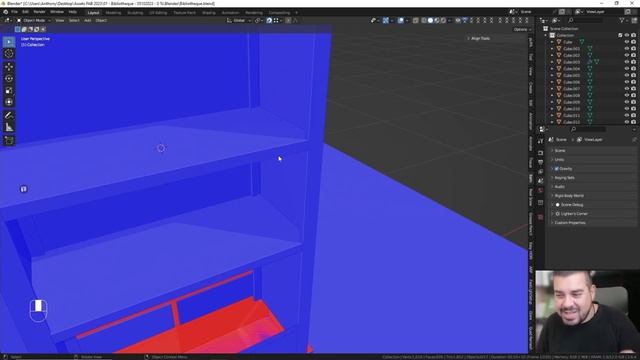This screenshot has height=360, width=640.
Task: Open Global transform orientation dropdown
Action: 239,20
